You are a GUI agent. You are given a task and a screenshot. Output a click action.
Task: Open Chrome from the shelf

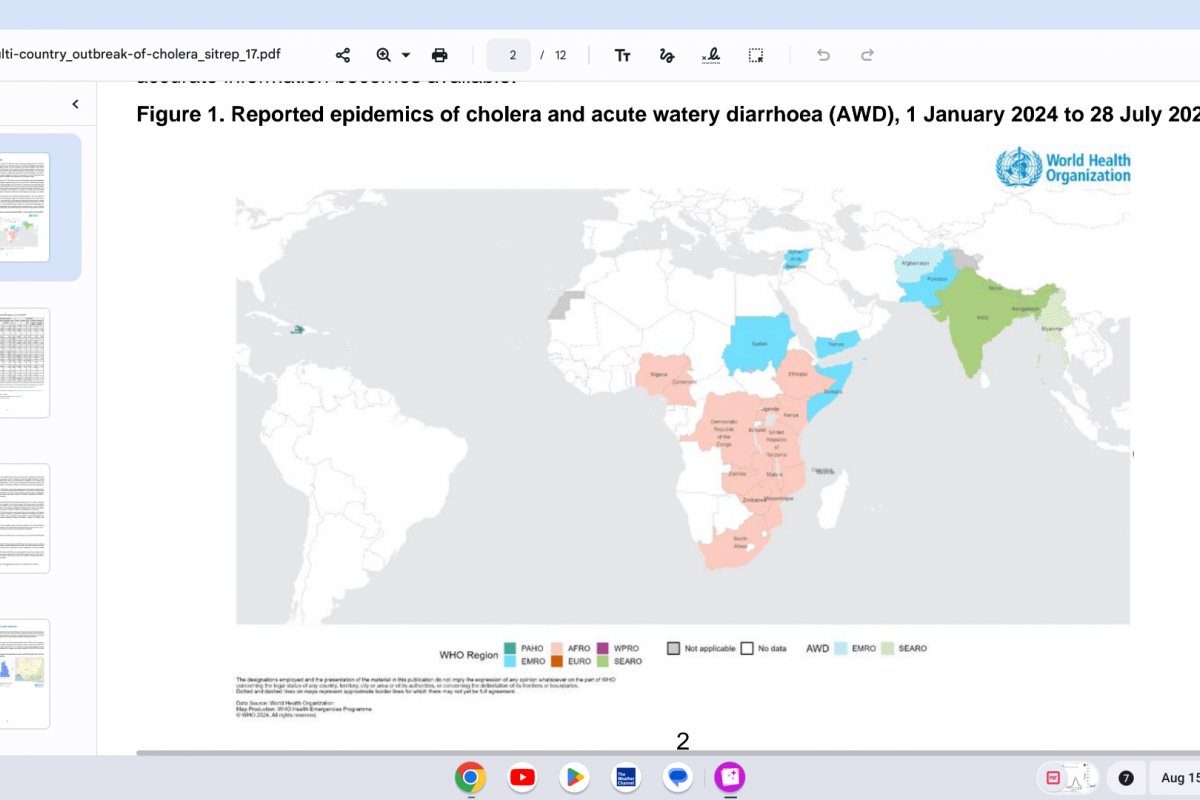tap(470, 777)
